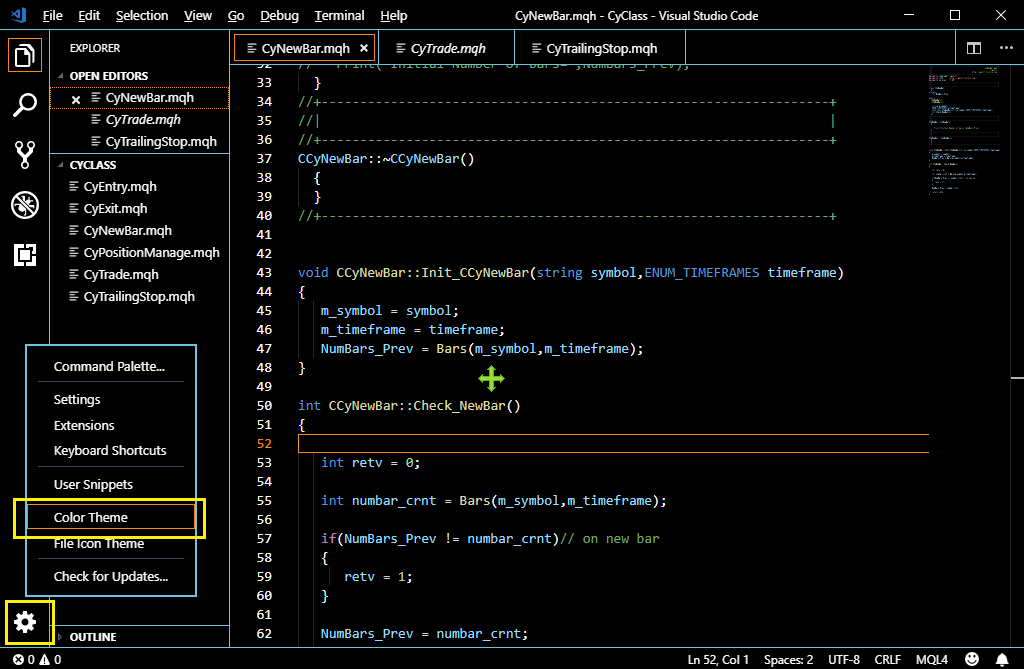Click the feedback smiley icon
Image resolution: width=1024 pixels, height=669 pixels.
coord(972,659)
